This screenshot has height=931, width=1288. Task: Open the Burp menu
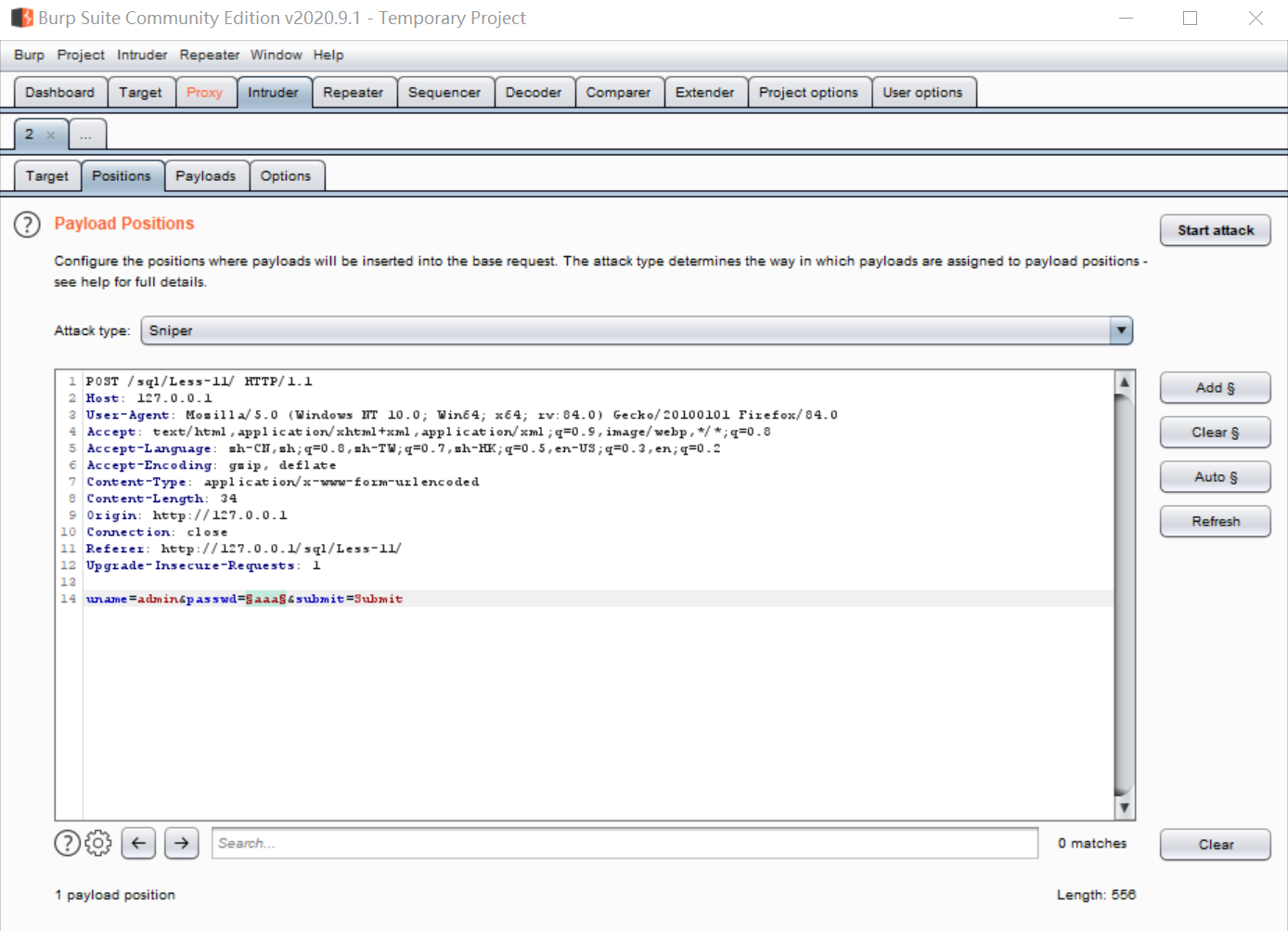[x=29, y=55]
